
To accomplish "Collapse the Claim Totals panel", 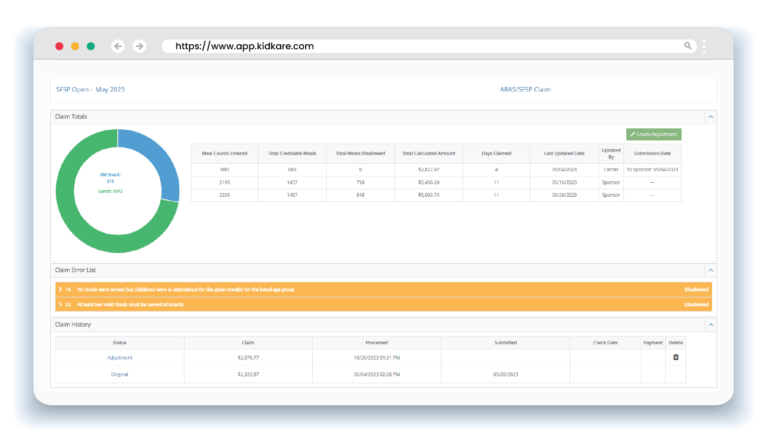I will (x=710, y=117).
